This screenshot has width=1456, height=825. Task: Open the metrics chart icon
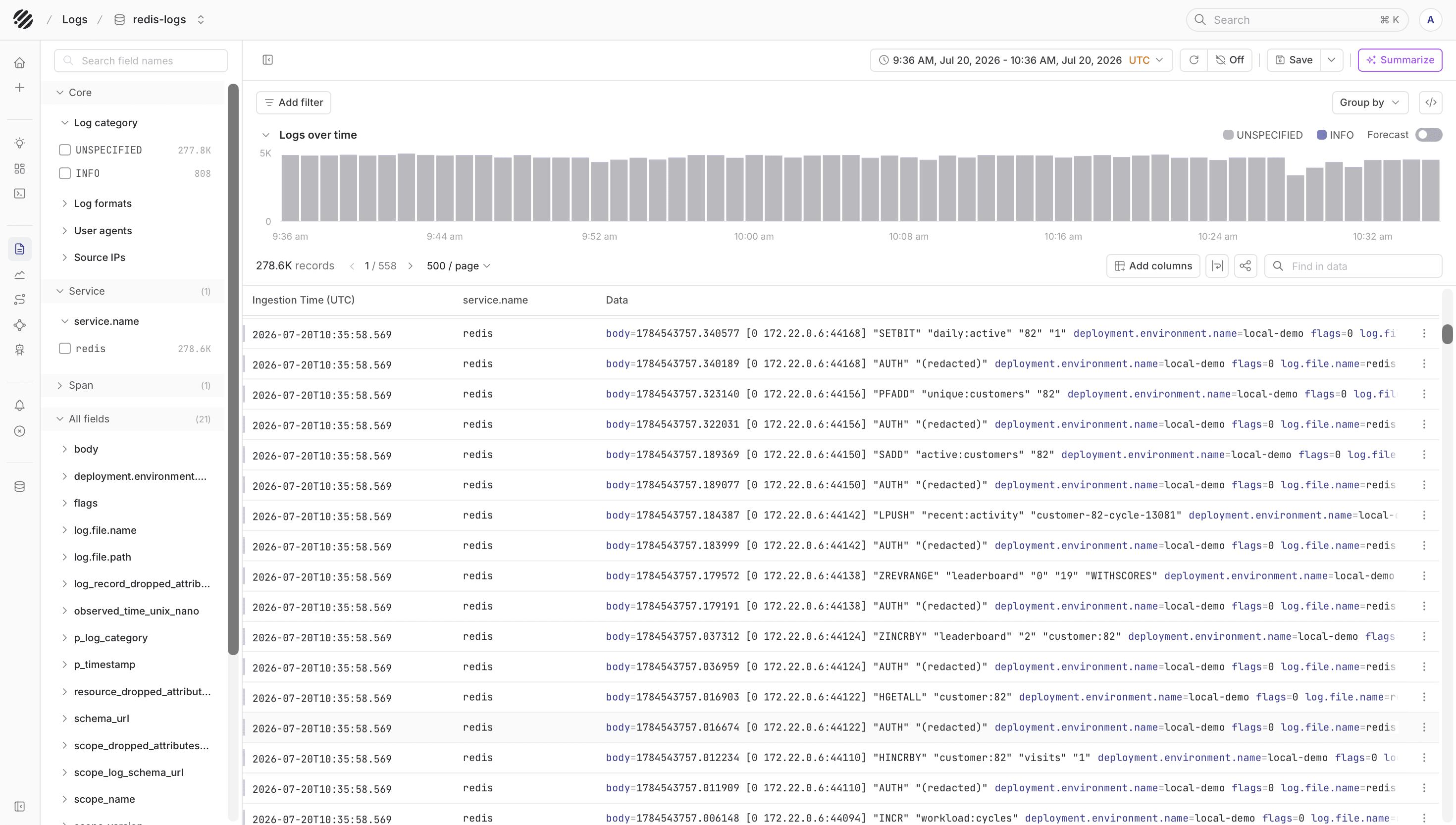click(20, 275)
